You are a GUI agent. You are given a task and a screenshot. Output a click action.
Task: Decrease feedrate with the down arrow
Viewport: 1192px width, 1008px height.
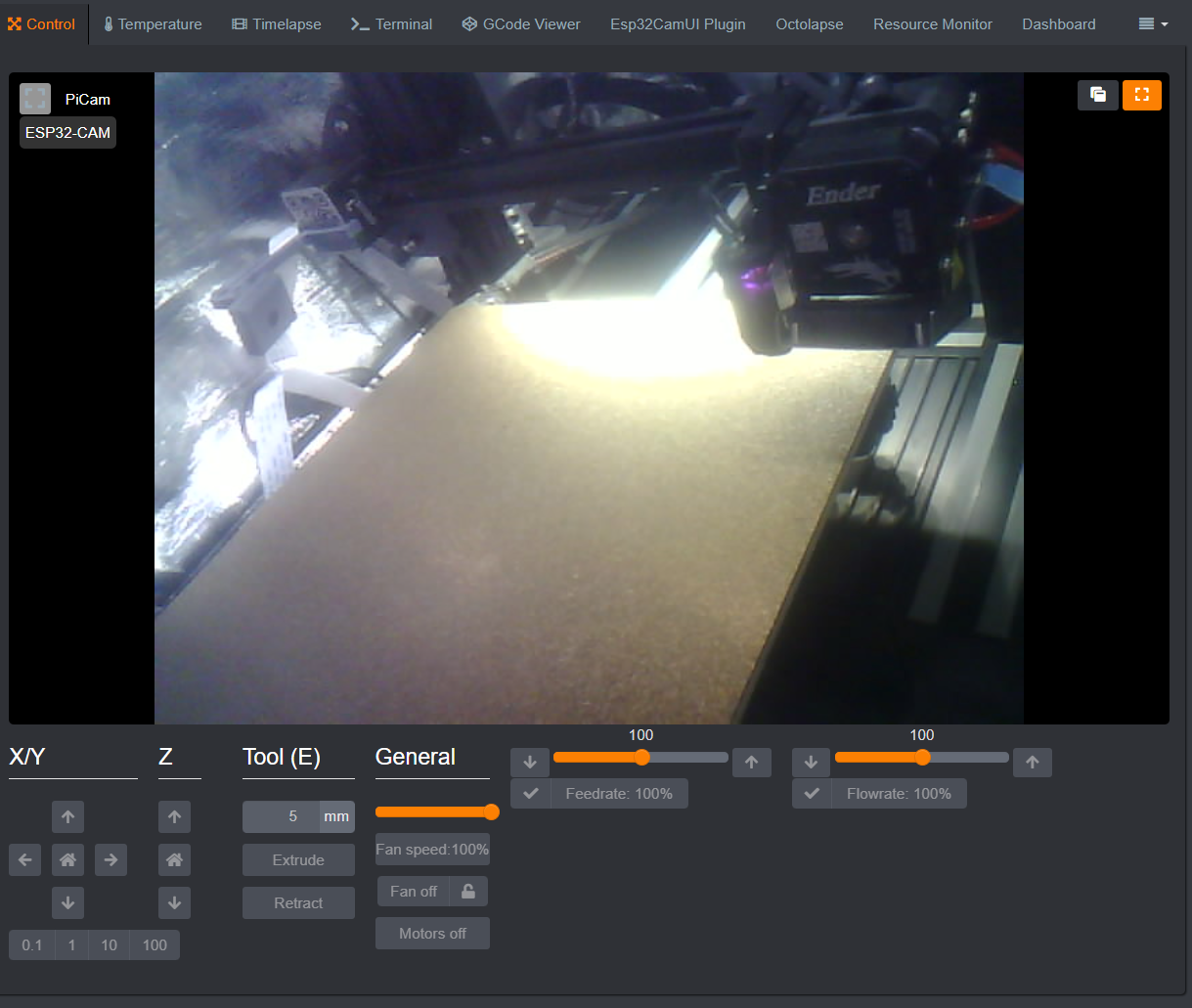click(x=529, y=762)
